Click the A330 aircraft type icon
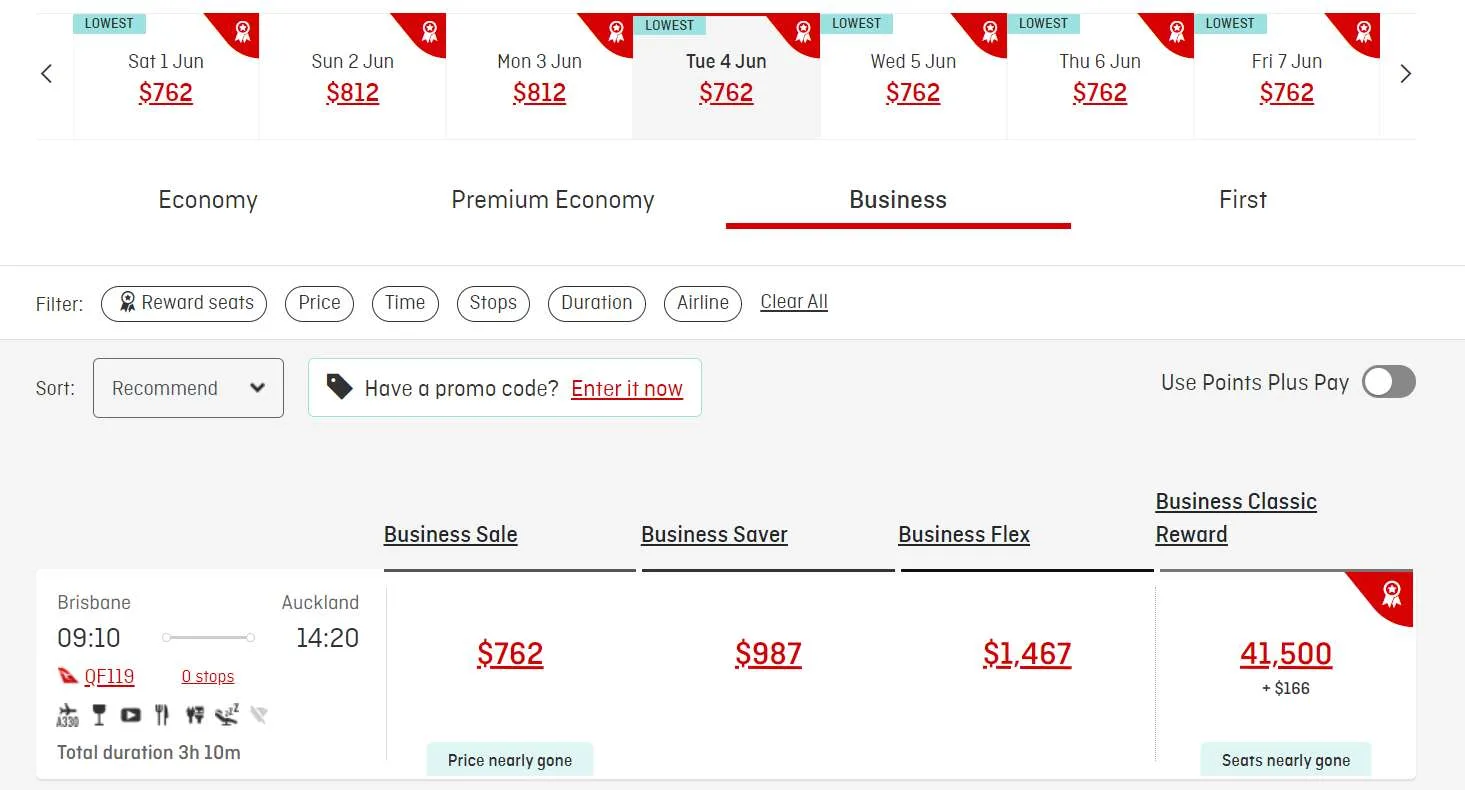 point(67,716)
